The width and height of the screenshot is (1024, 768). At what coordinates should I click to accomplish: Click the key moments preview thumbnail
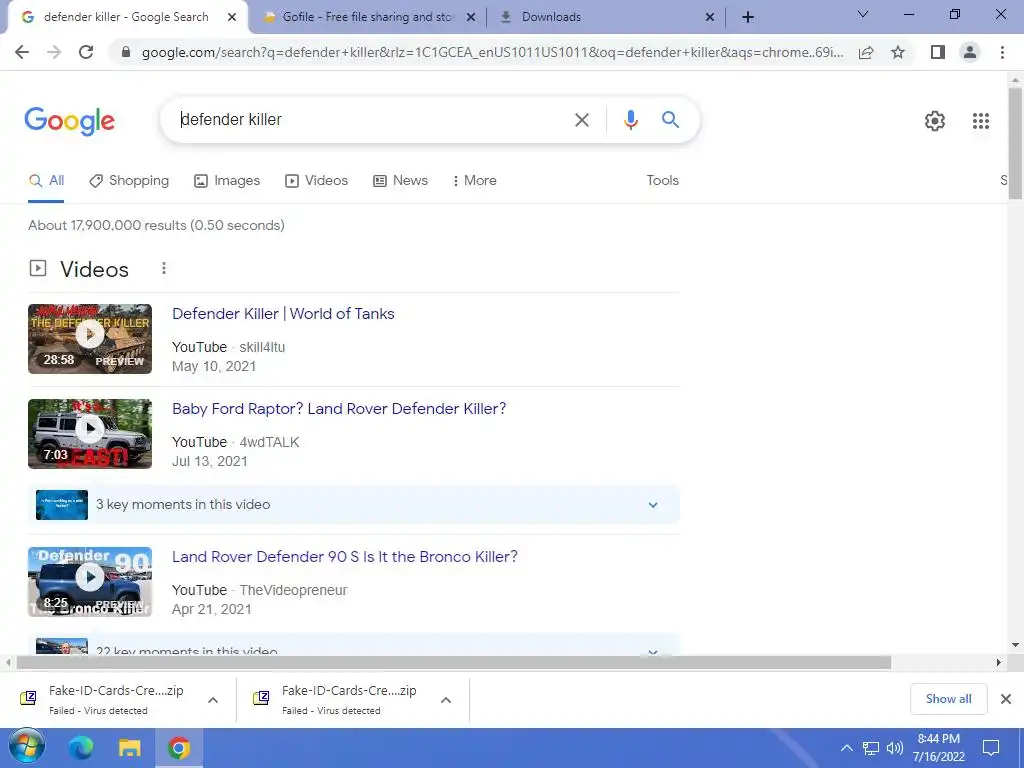62,505
